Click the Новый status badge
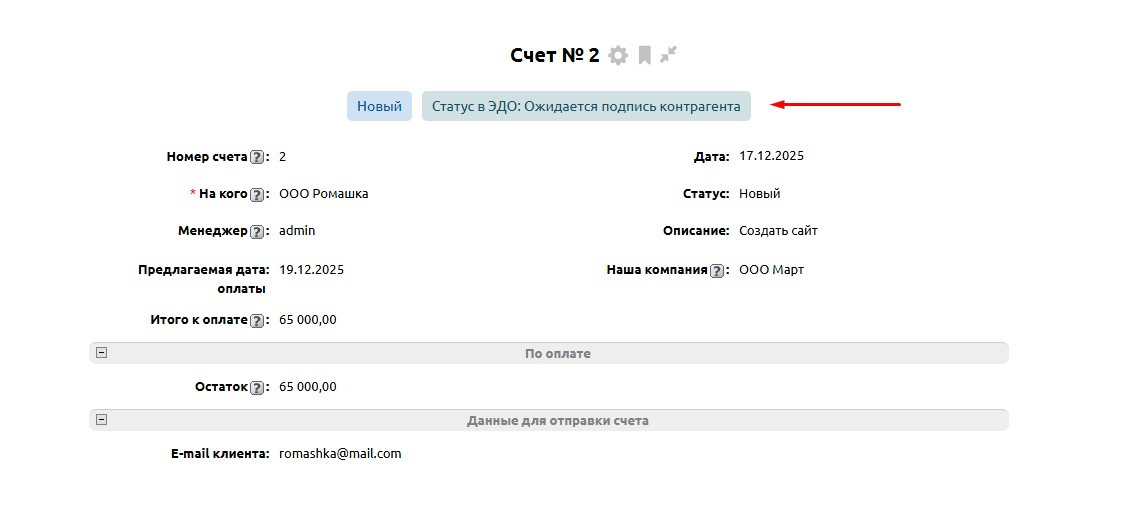 (x=379, y=106)
